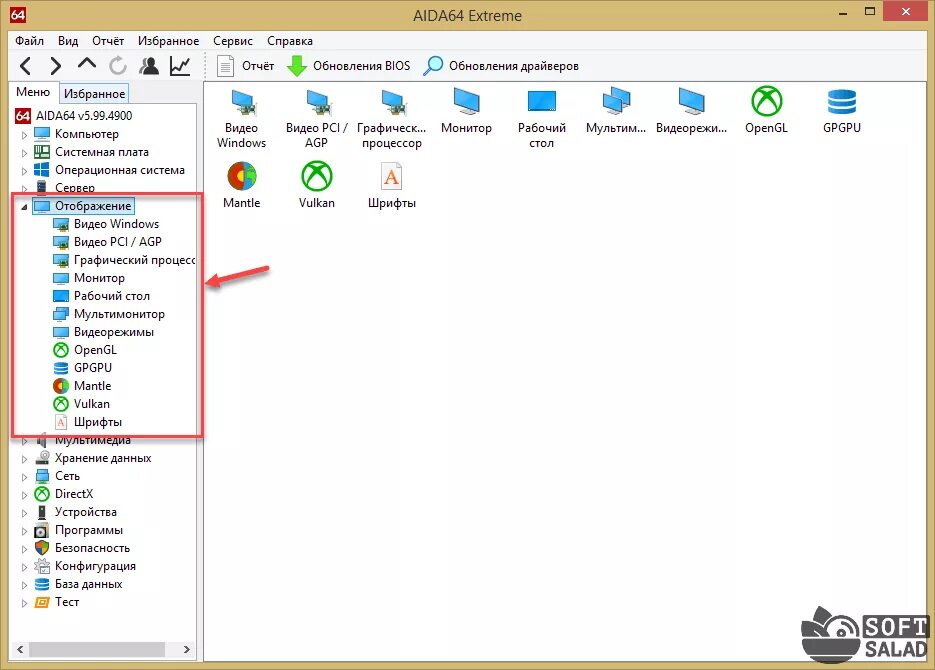
Task: Go back with the left arrow toolbar icon
Action: [26, 66]
